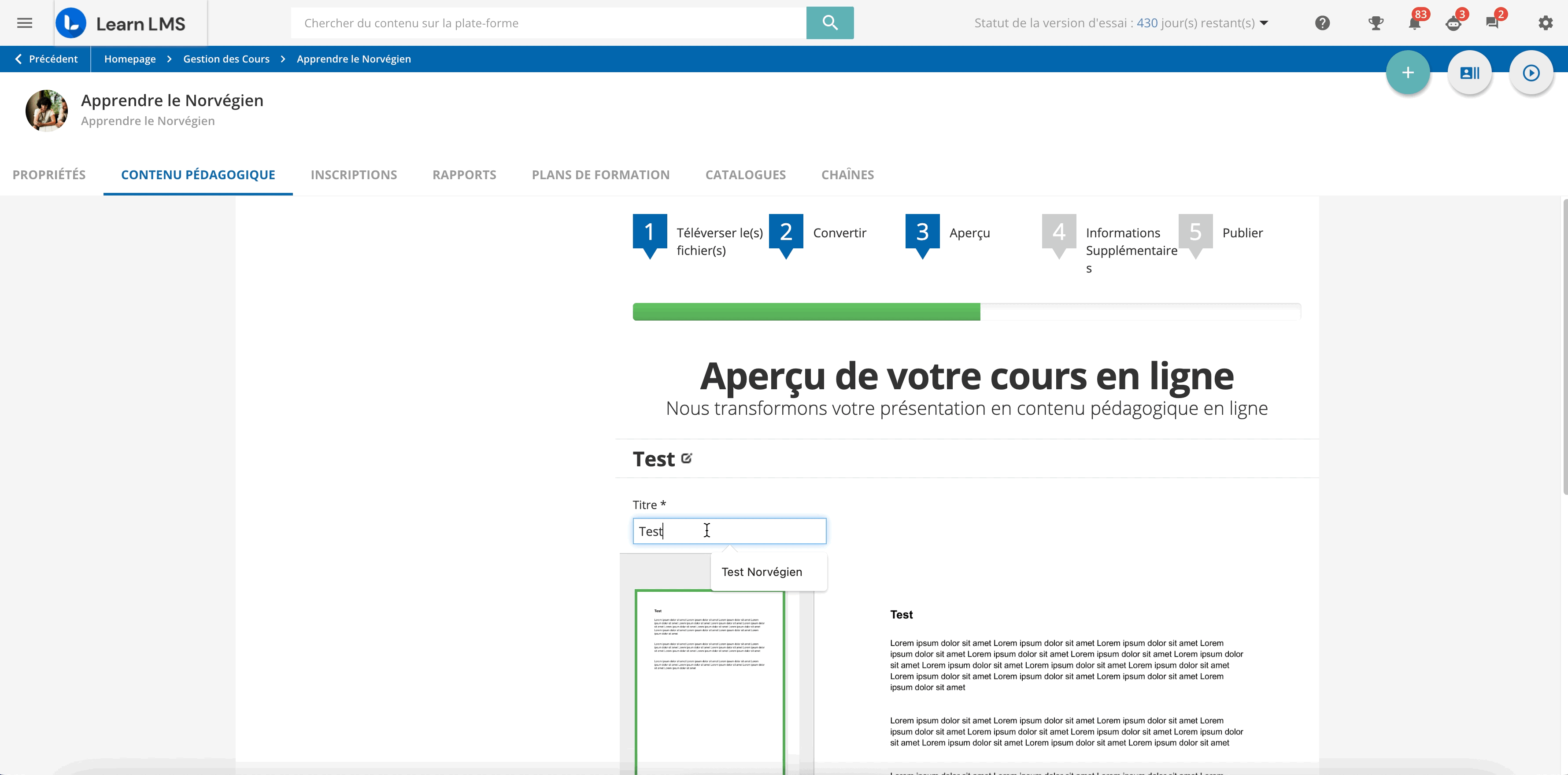
Task: Switch to the INSCRIPTIONS tab
Action: tap(354, 174)
